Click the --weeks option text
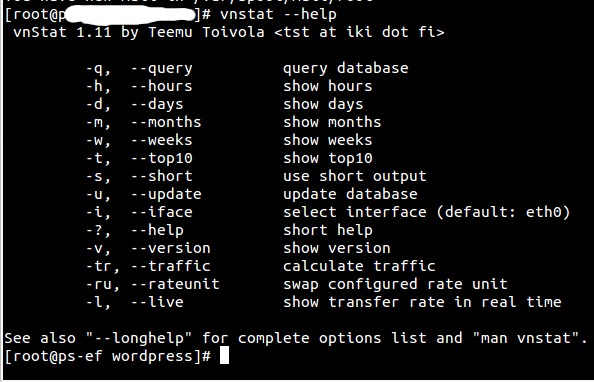Viewport: 594px width, 382px height. point(162,140)
